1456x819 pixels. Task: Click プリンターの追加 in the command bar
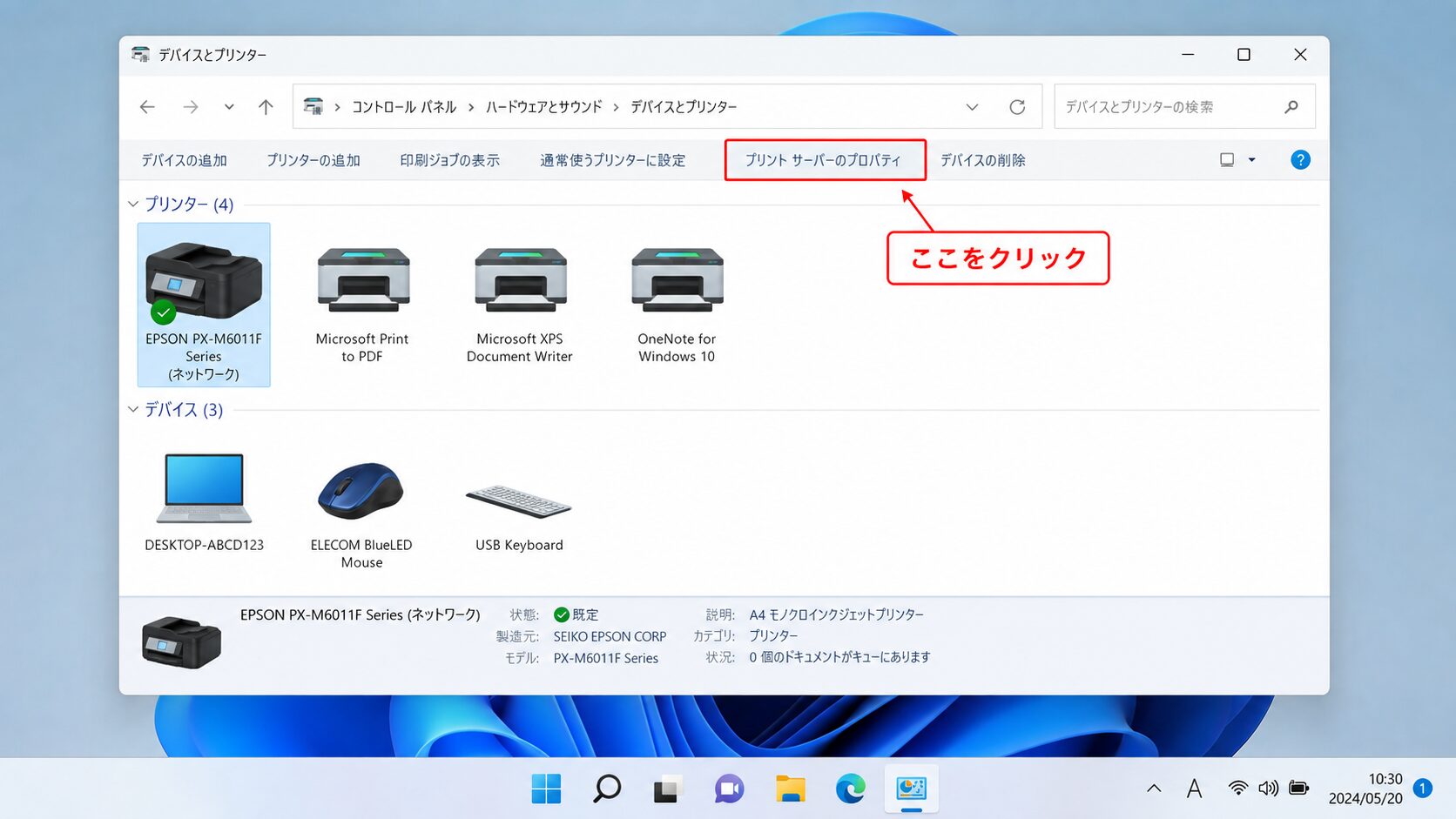pyautogui.click(x=313, y=160)
